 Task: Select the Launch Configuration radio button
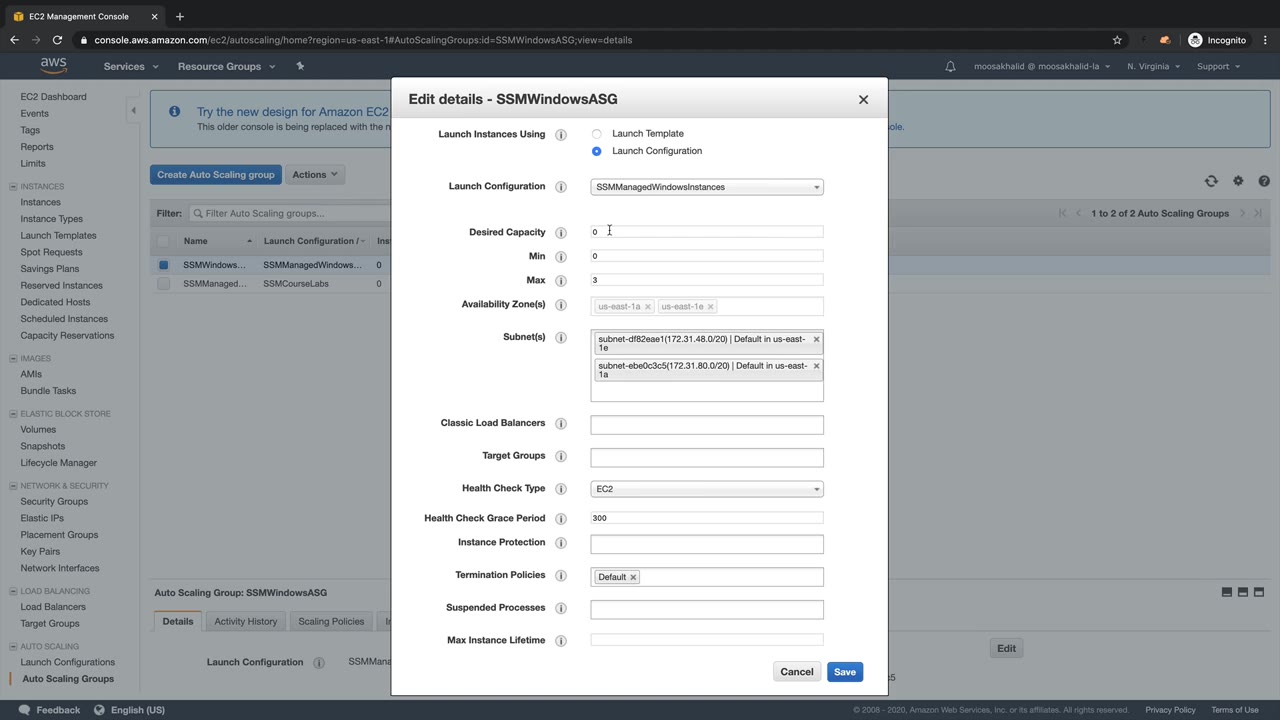597,151
